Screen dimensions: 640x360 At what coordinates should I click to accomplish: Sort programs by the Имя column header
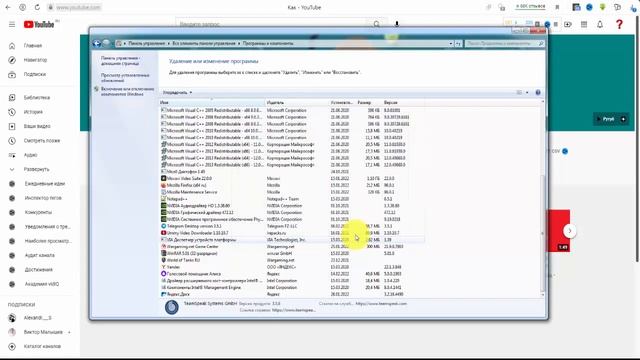click(x=212, y=102)
